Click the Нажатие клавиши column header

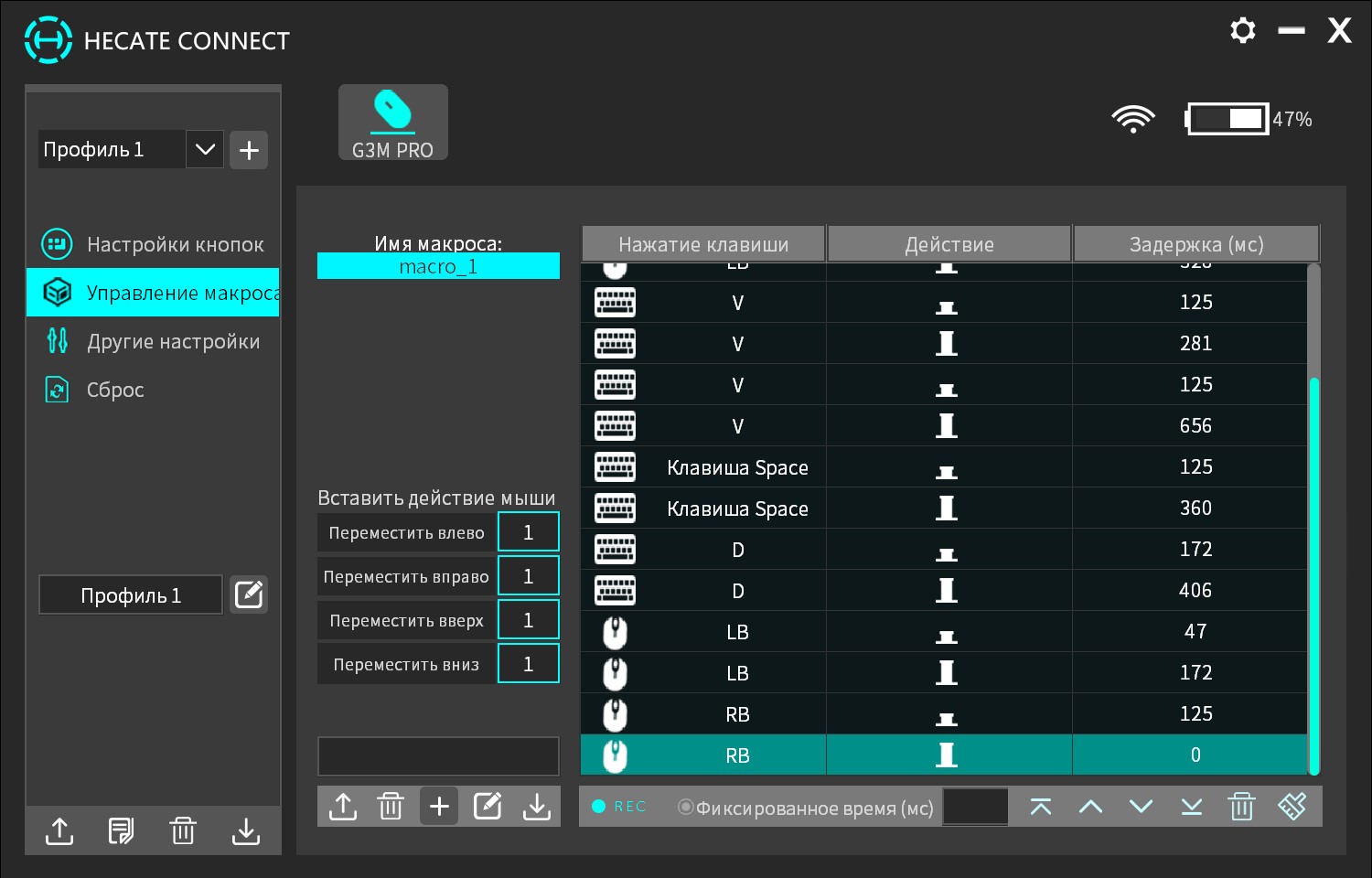[x=703, y=244]
